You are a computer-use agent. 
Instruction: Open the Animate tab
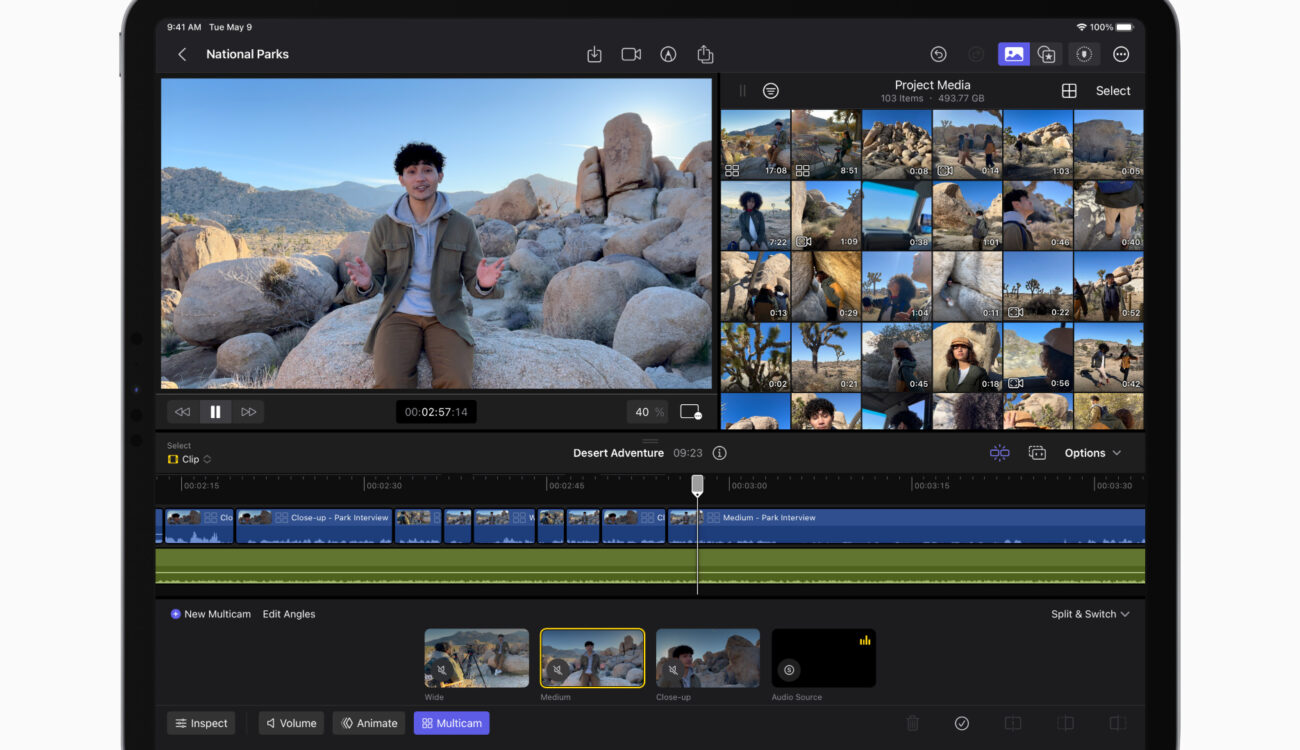[369, 723]
